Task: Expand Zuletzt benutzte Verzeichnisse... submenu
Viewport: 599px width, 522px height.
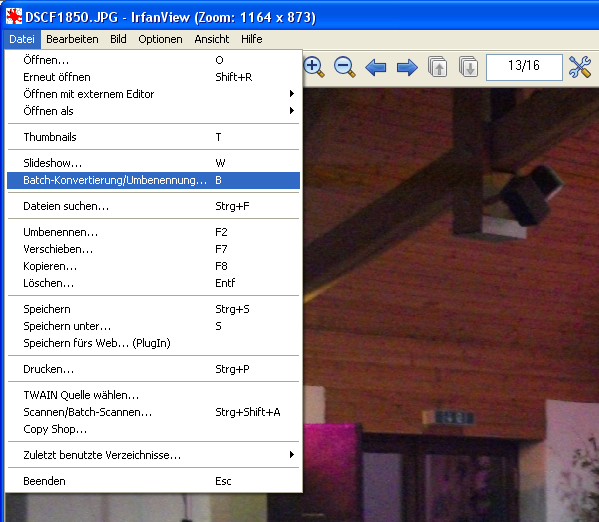Action: [154, 455]
